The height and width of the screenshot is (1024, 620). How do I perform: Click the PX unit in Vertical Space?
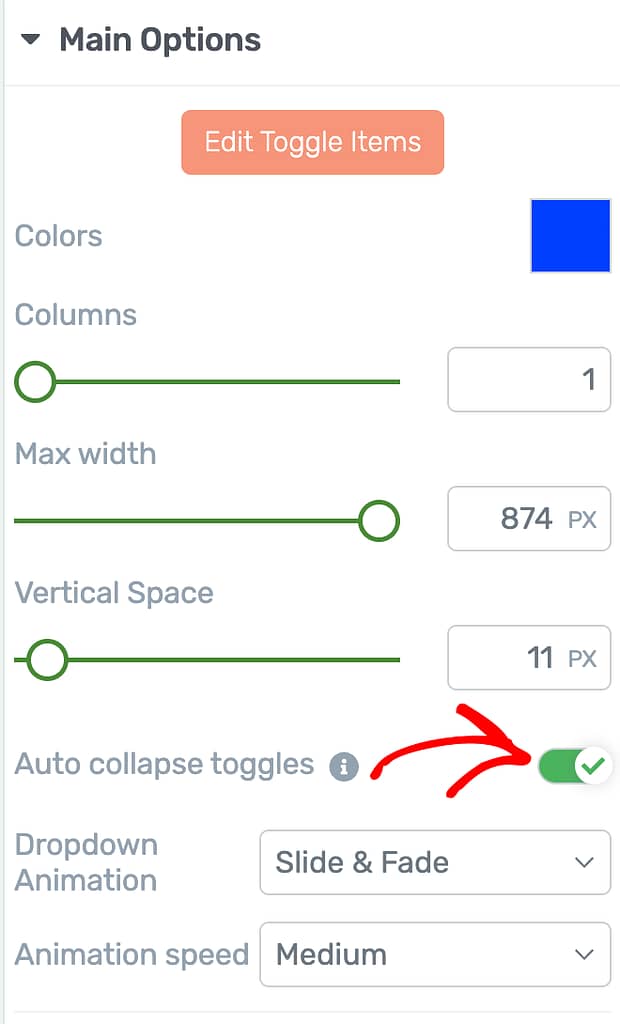[x=582, y=658]
